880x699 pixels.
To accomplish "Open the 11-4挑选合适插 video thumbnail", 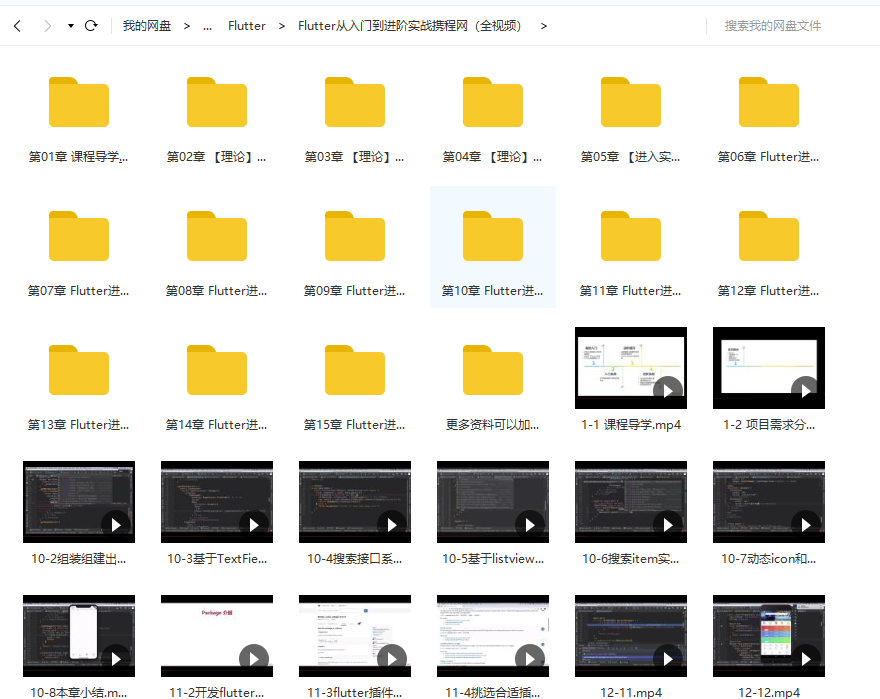I will 493,636.
